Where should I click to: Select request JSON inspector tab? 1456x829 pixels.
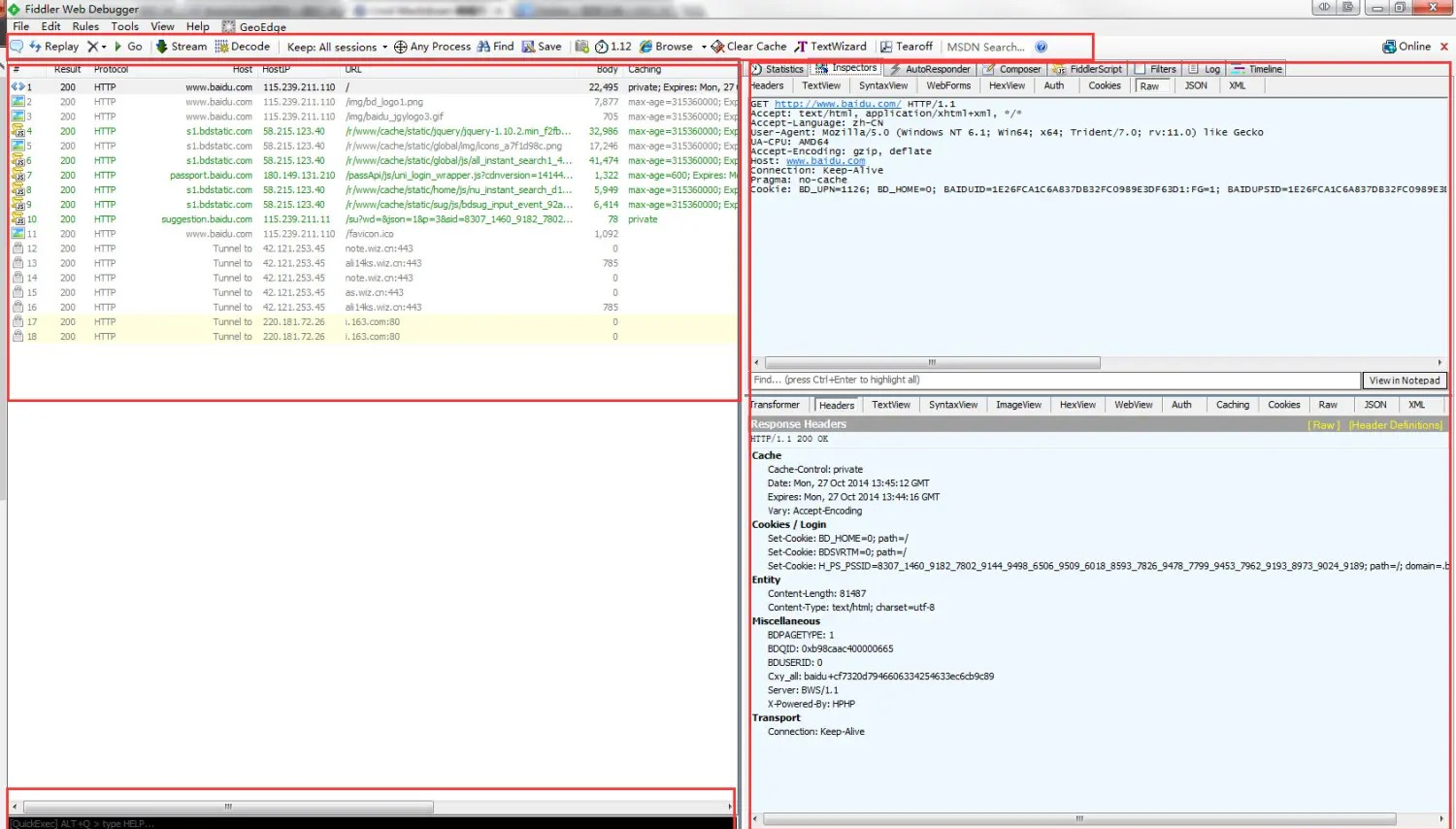1196,85
